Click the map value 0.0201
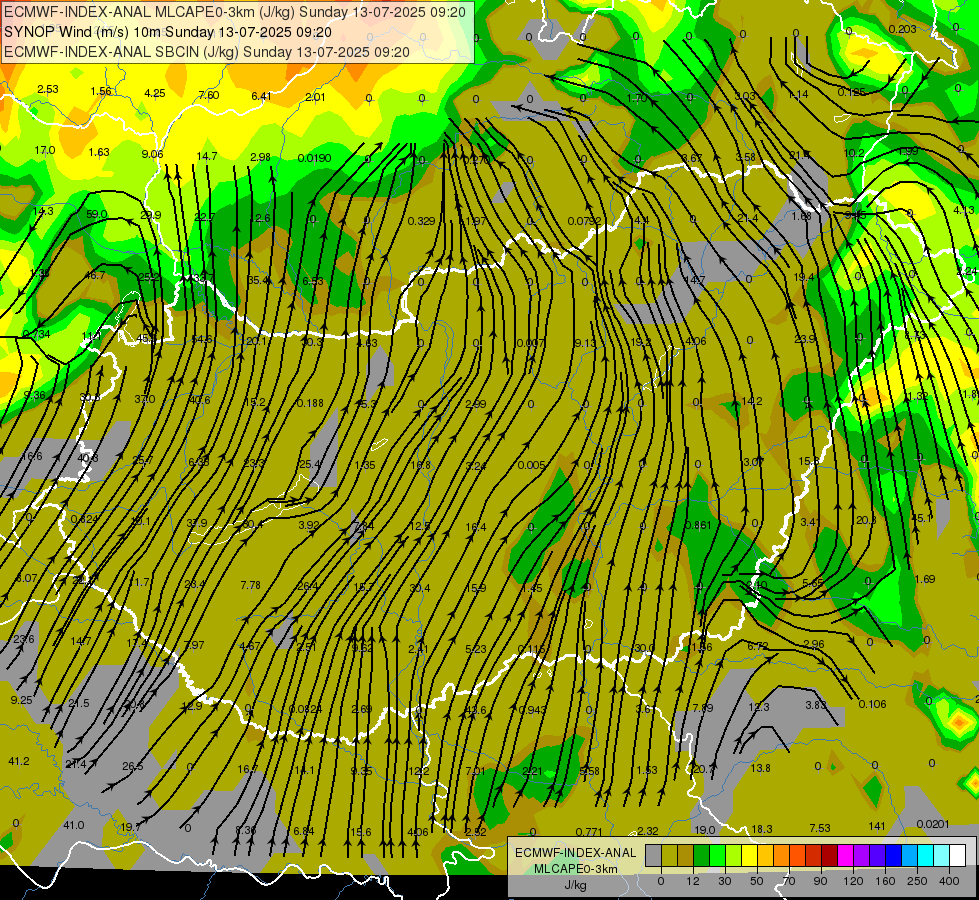This screenshot has height=900, width=979. [x=933, y=824]
